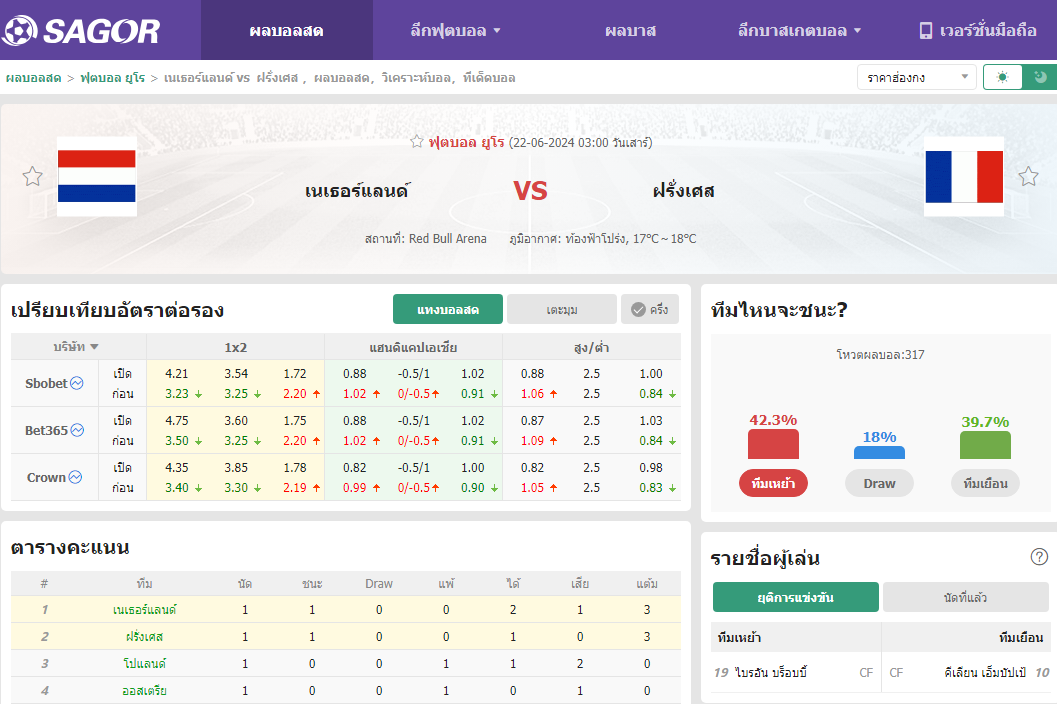1057x704 pixels.
Task: Click the Sbobet company name
Action: (x=47, y=383)
